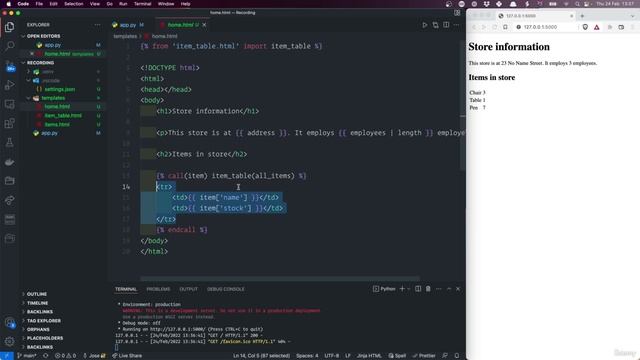Click the editor horizontal scrollbar

(280, 279)
